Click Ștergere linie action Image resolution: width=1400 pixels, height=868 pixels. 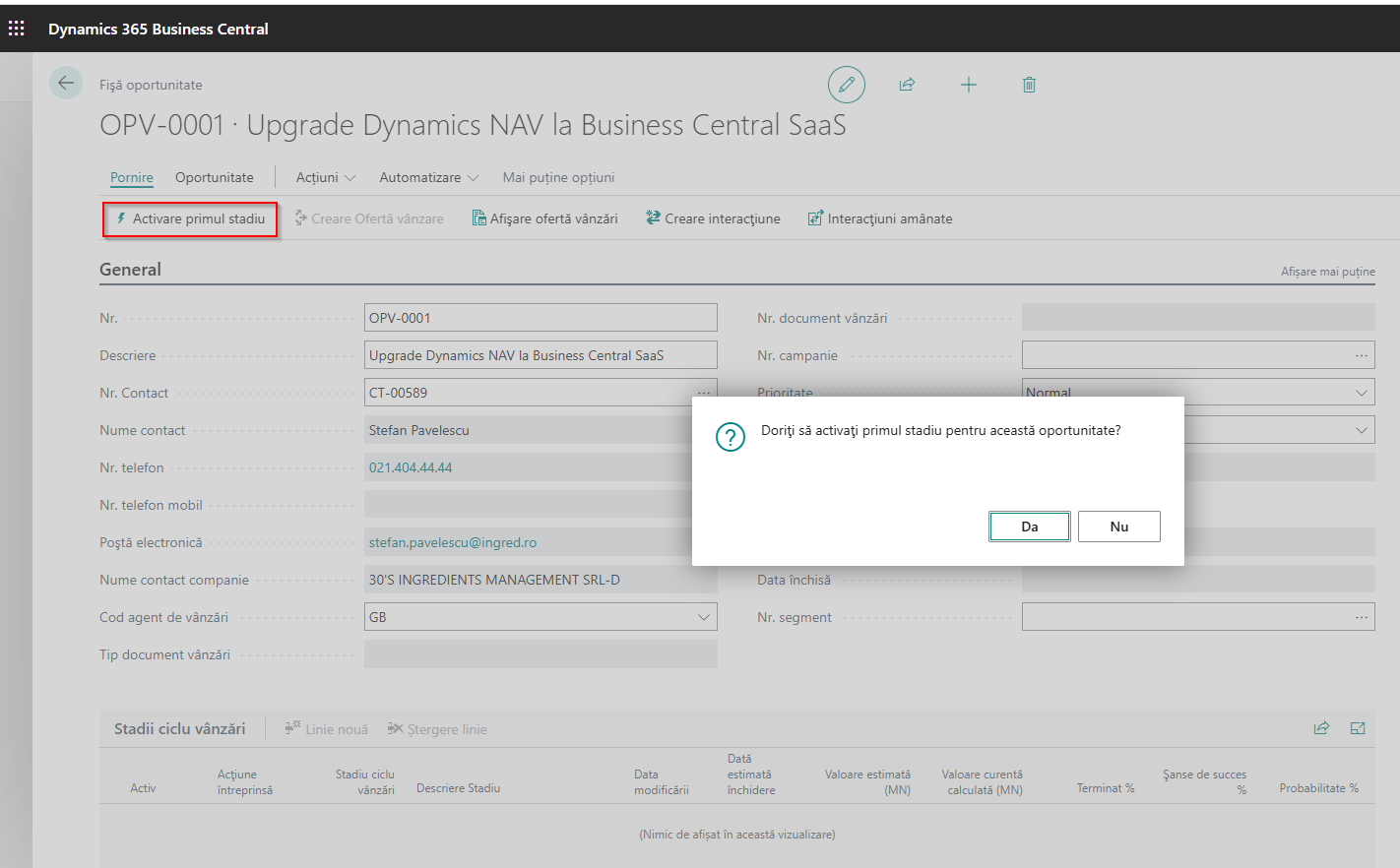pos(437,729)
